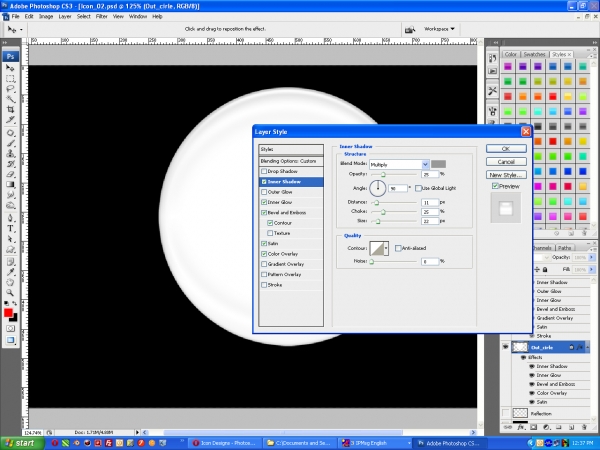This screenshot has height=450, width=600.
Task: Open the Move tool preset picker arrow
Action: (x=21, y=29)
